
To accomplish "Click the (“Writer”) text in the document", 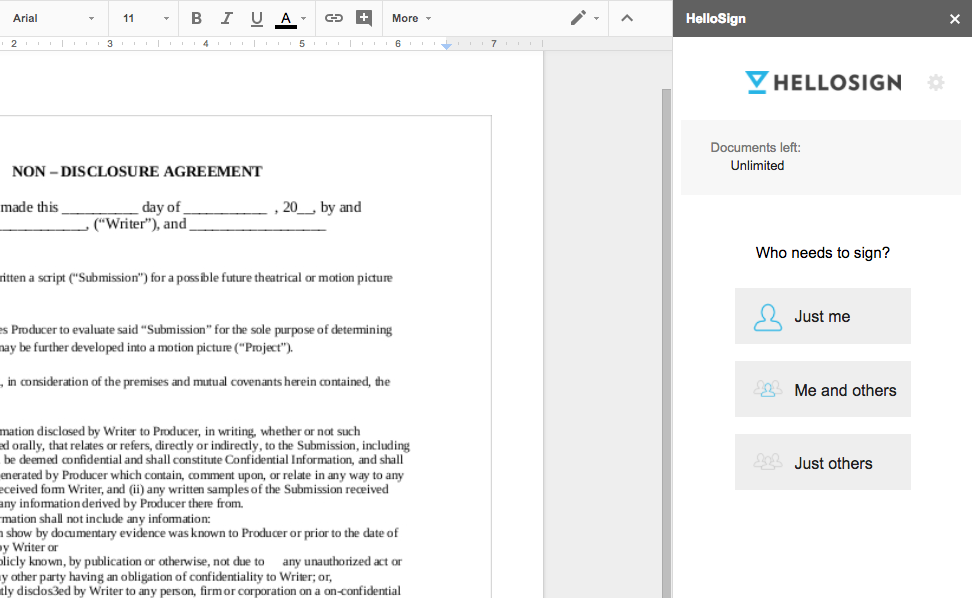I will coord(126,224).
